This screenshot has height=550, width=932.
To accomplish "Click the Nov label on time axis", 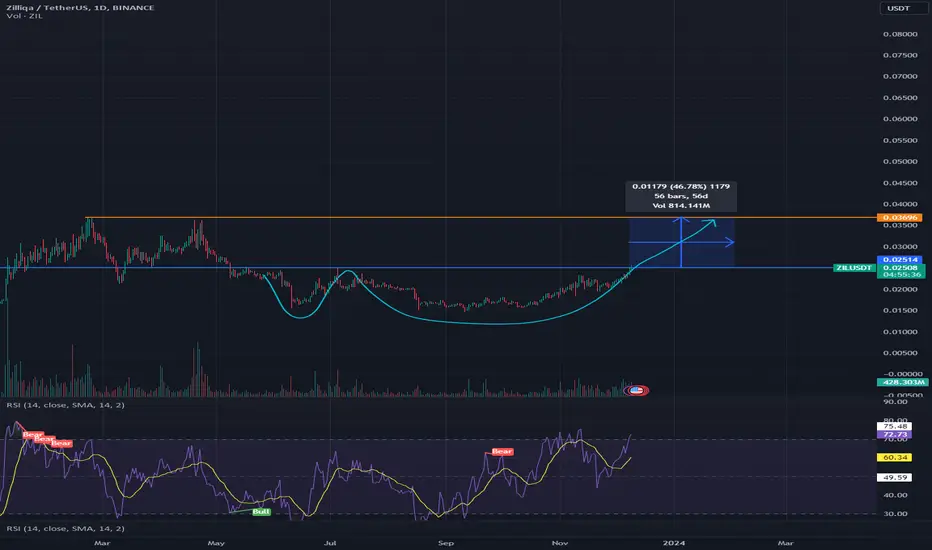I will pyautogui.click(x=560, y=543).
